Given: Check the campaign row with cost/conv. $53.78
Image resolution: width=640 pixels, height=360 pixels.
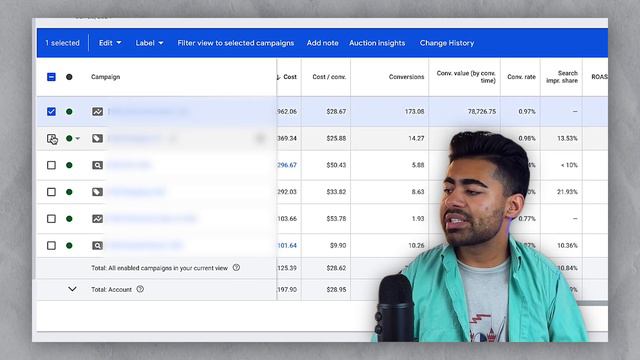Looking at the screenshot, I should tap(51, 219).
